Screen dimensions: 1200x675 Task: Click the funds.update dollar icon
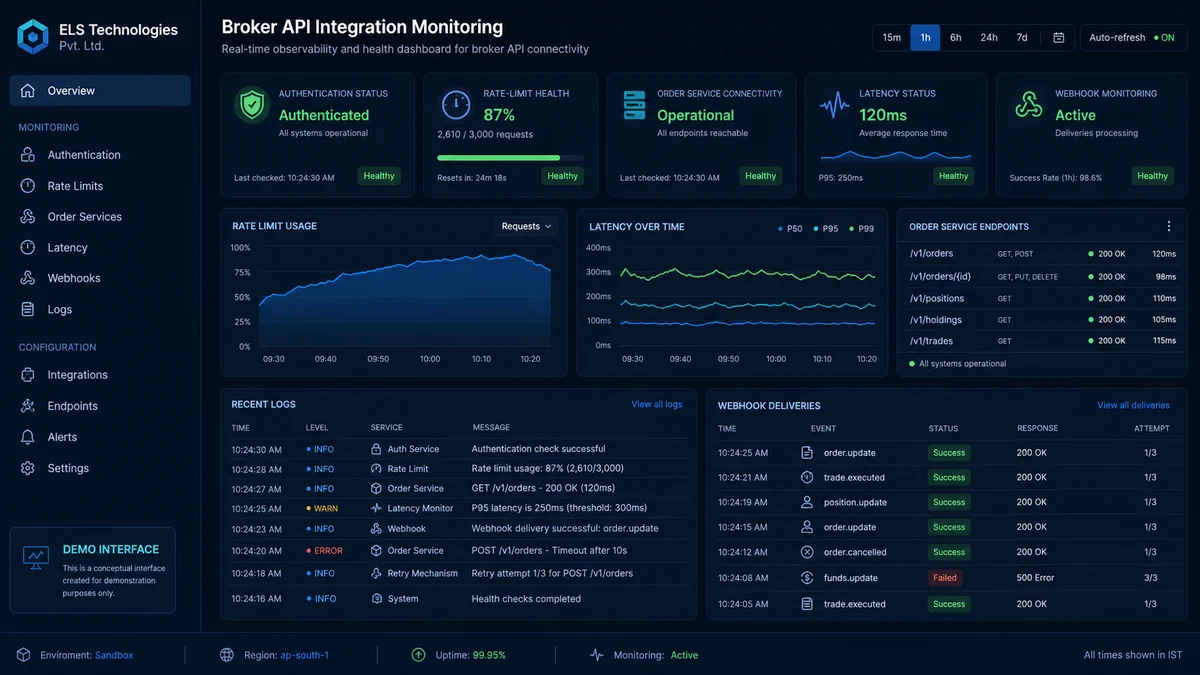(807, 578)
